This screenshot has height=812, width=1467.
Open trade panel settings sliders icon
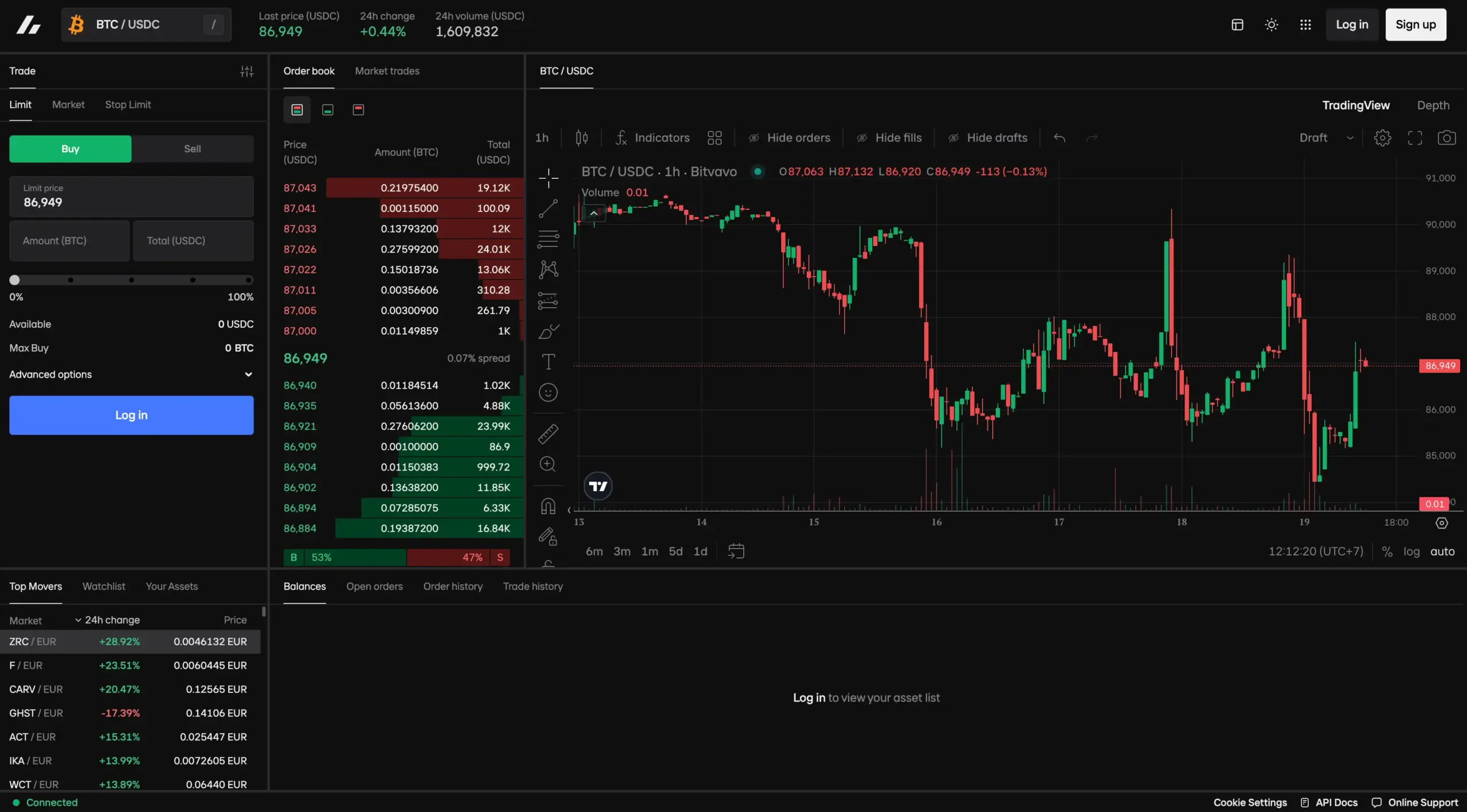(246, 71)
